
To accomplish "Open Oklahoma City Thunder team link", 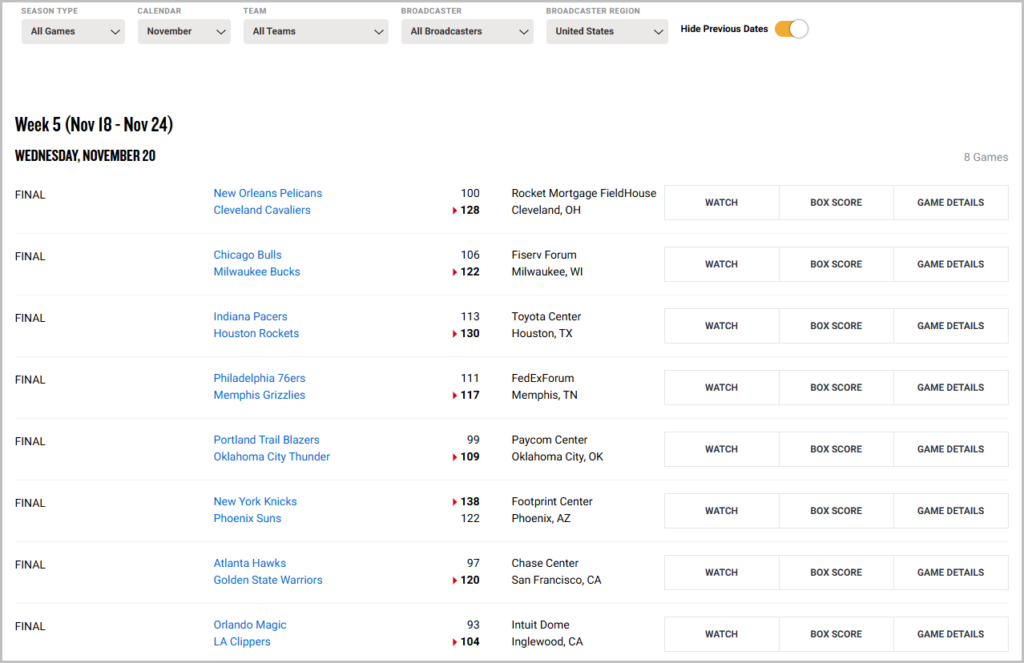I will (x=272, y=457).
